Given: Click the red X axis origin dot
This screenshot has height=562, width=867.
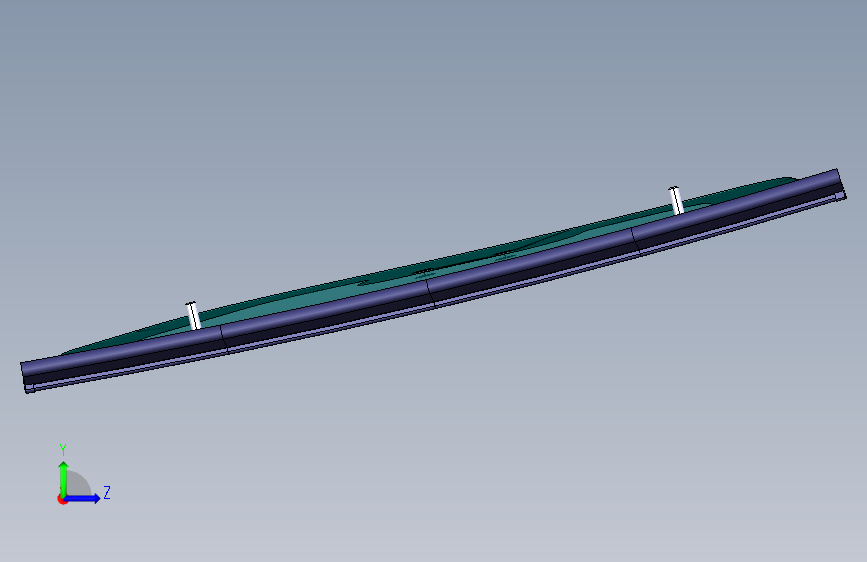Looking at the screenshot, I should (62, 499).
